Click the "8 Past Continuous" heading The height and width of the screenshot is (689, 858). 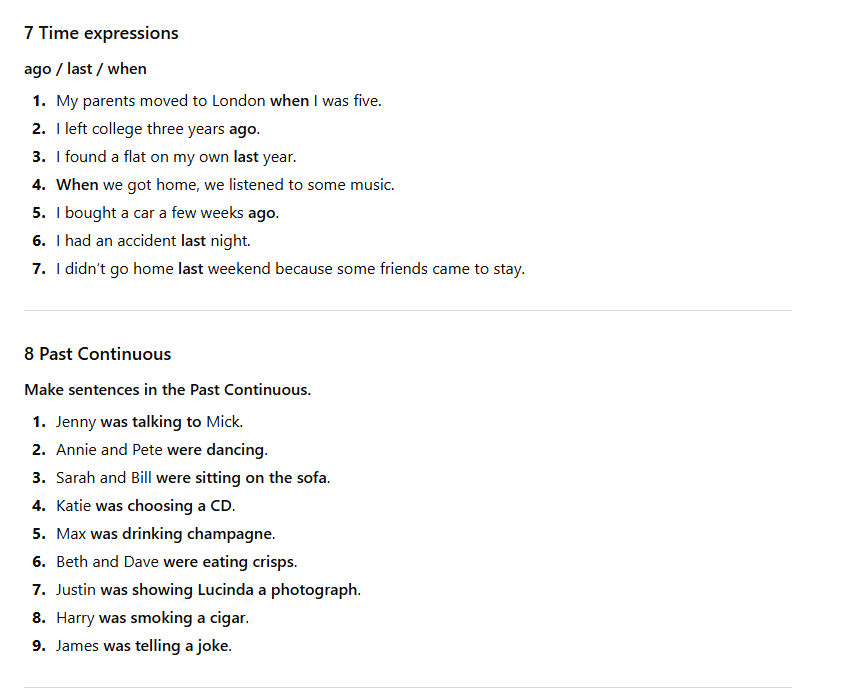(98, 354)
